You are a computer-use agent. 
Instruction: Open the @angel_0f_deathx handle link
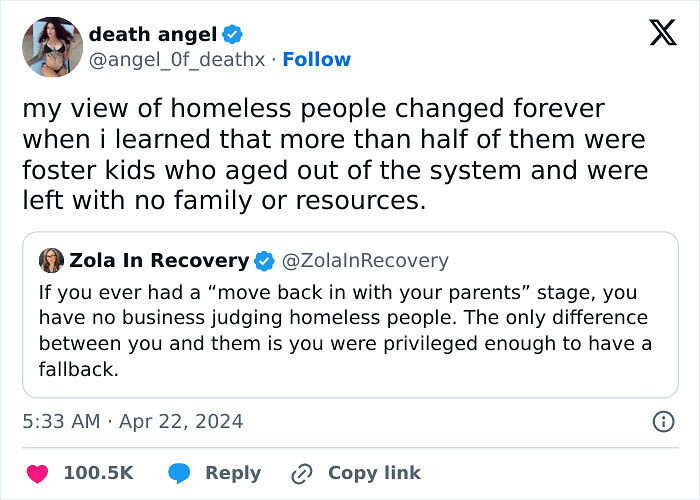[x=178, y=60]
